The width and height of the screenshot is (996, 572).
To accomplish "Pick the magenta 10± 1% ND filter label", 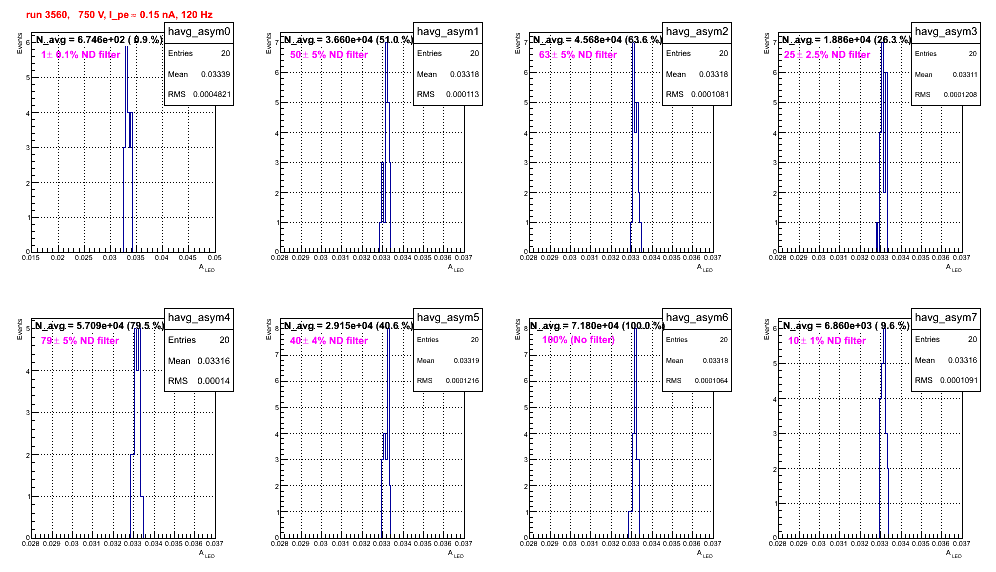I will click(827, 341).
